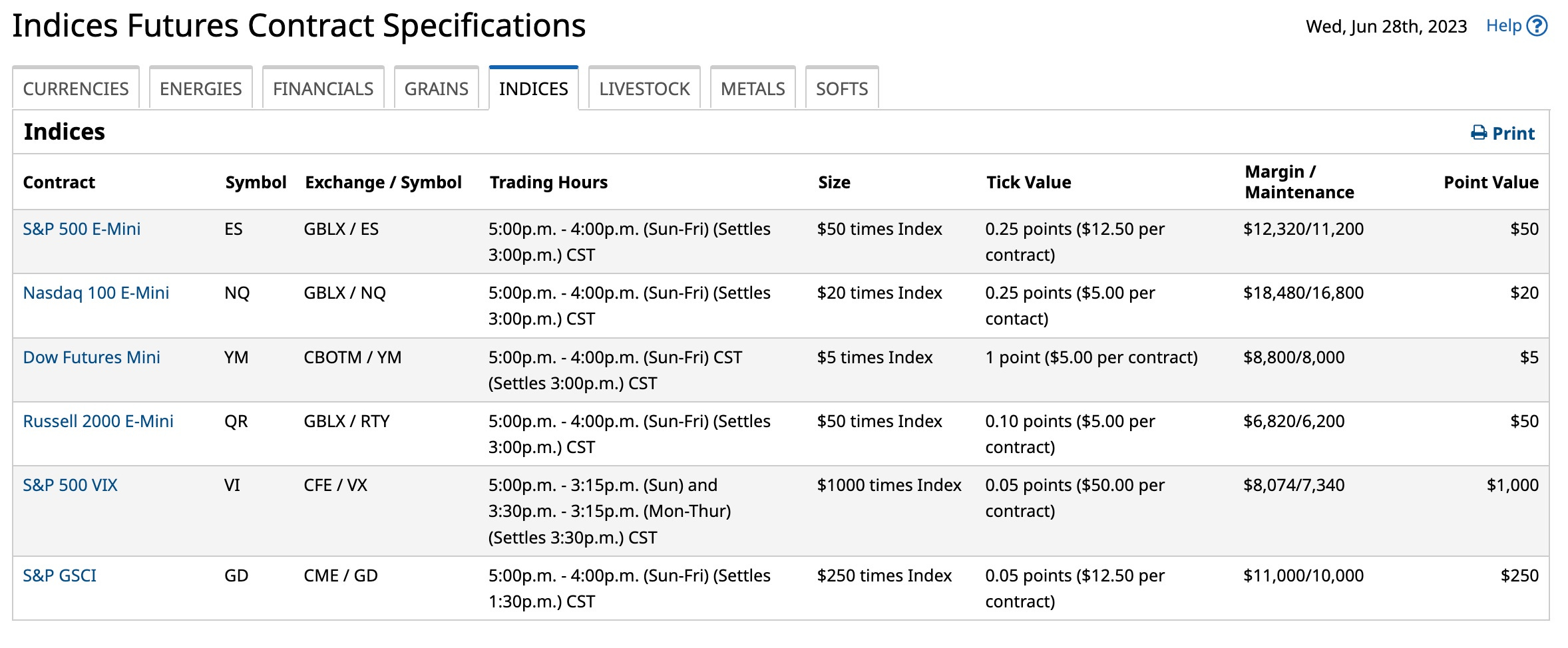1568x648 pixels.
Task: Click the $1,000 point value cell
Action: click(x=1513, y=485)
